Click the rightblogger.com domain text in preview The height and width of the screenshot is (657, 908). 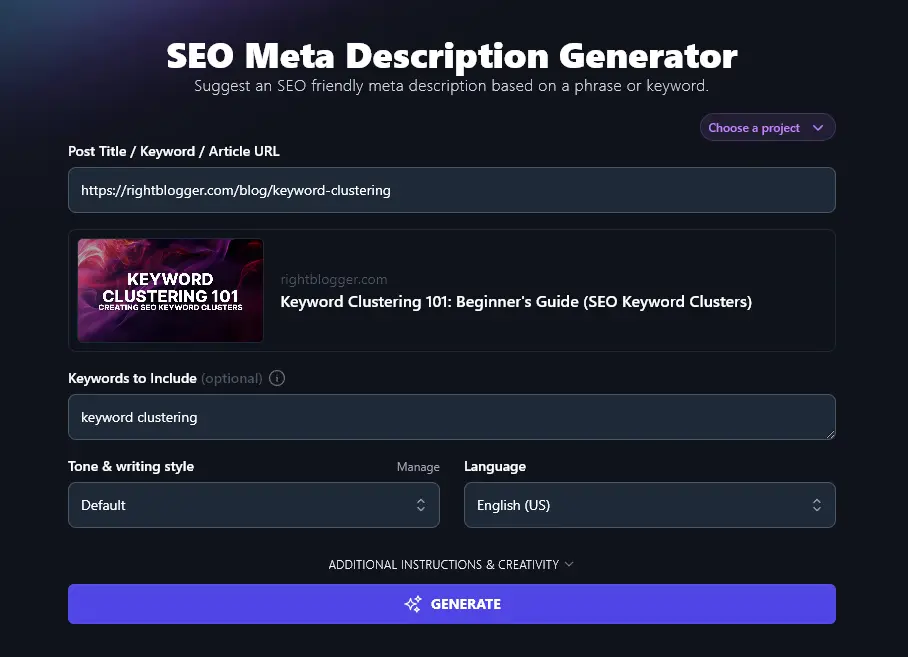point(333,280)
